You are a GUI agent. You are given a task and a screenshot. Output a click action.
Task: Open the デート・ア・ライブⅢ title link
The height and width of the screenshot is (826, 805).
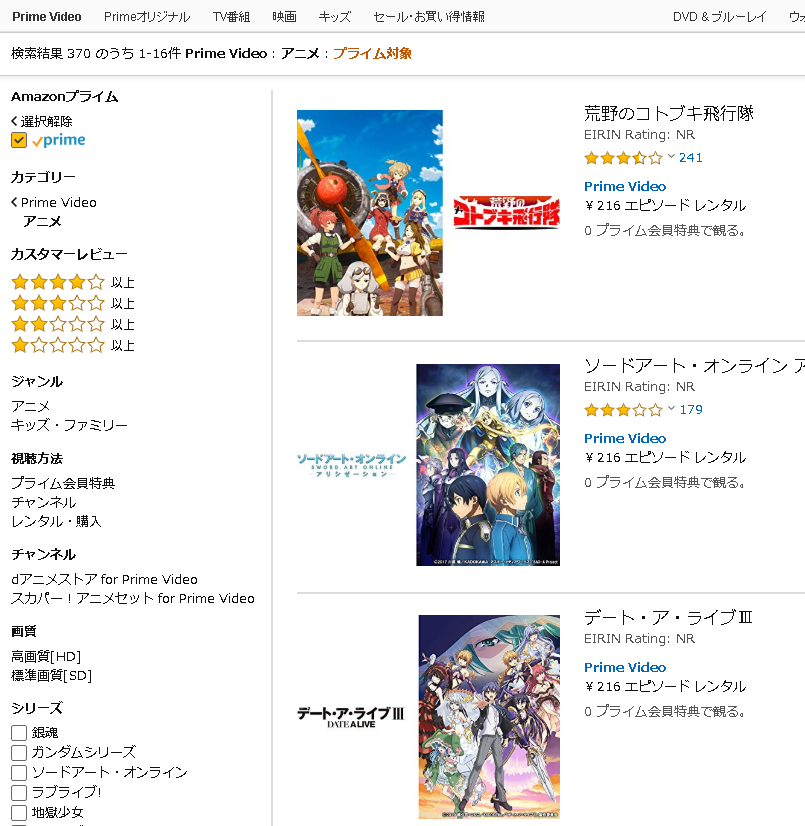click(668, 617)
